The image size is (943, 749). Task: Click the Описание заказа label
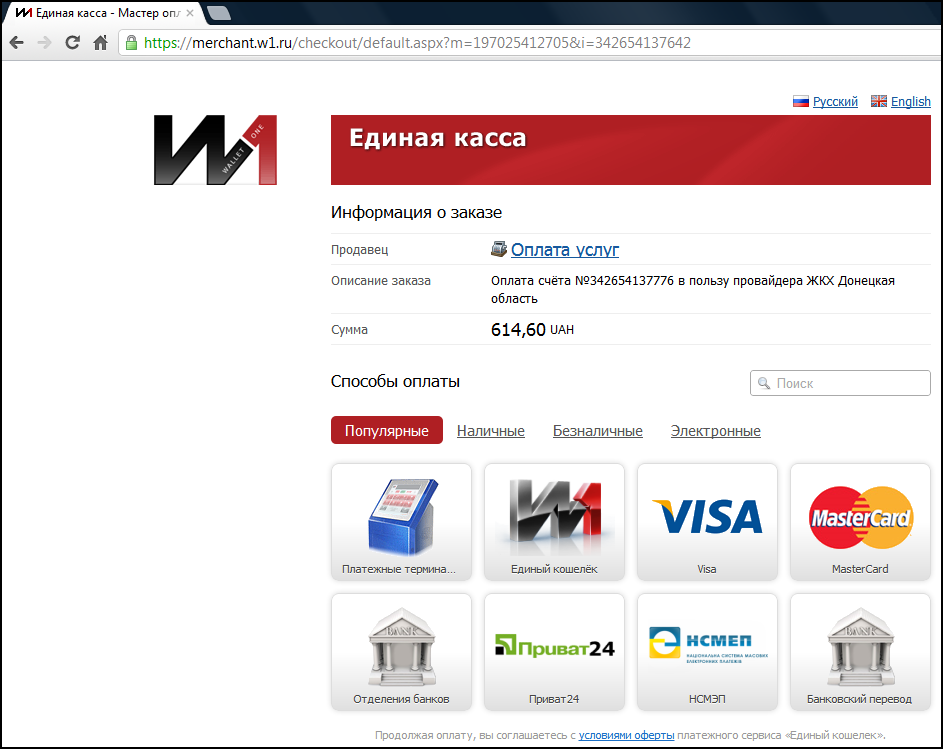(x=381, y=281)
